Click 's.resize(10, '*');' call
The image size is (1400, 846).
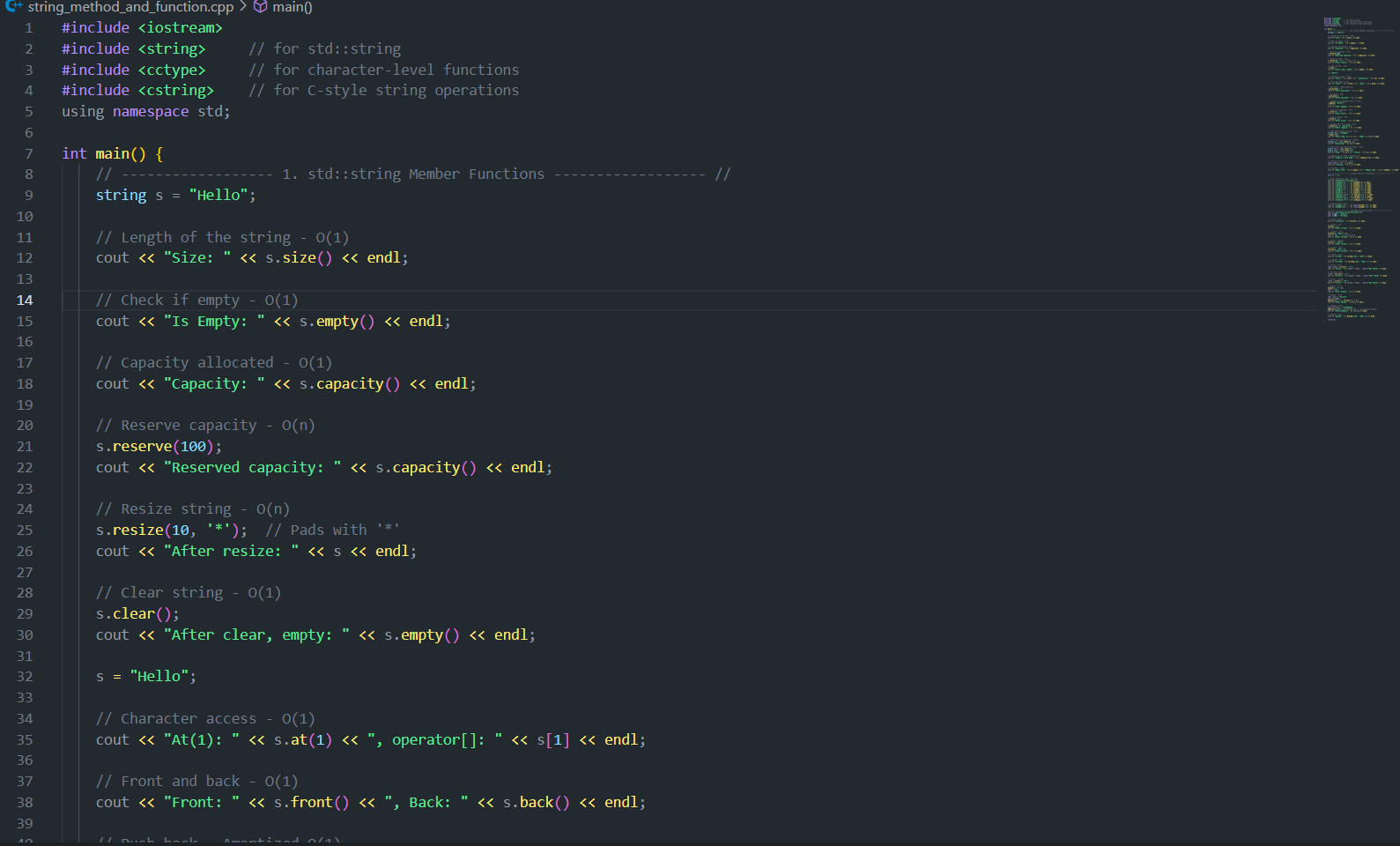(172, 531)
